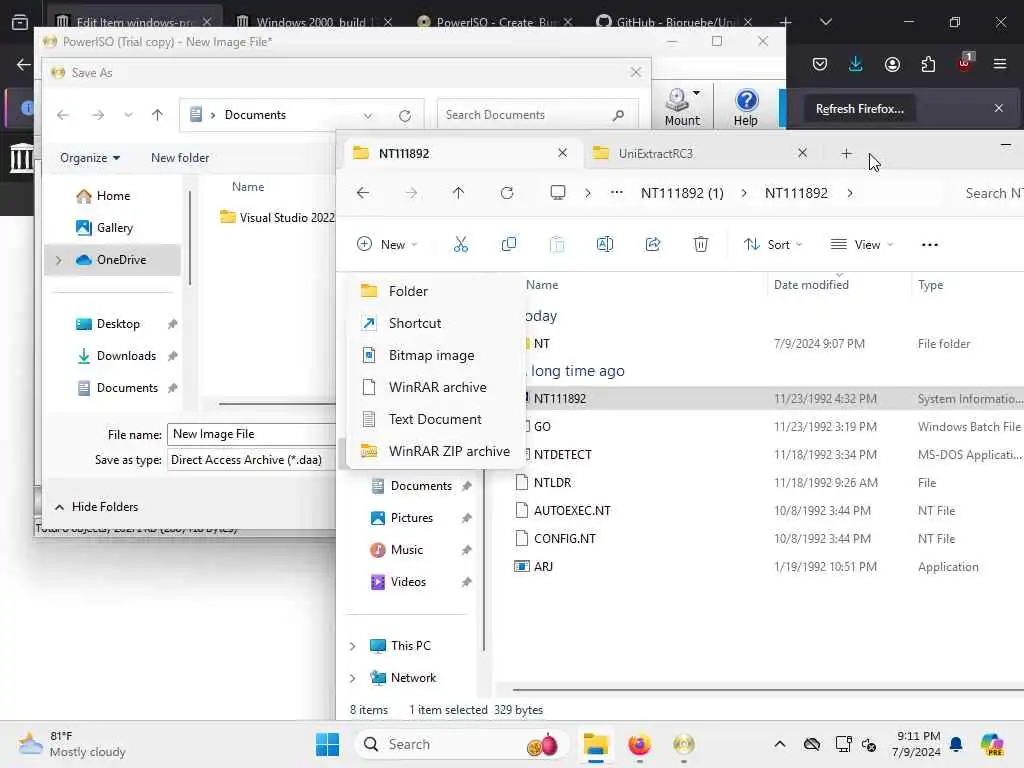The image size is (1024, 768).
Task: Click the Rename icon in Explorer toolbar
Action: [605, 244]
